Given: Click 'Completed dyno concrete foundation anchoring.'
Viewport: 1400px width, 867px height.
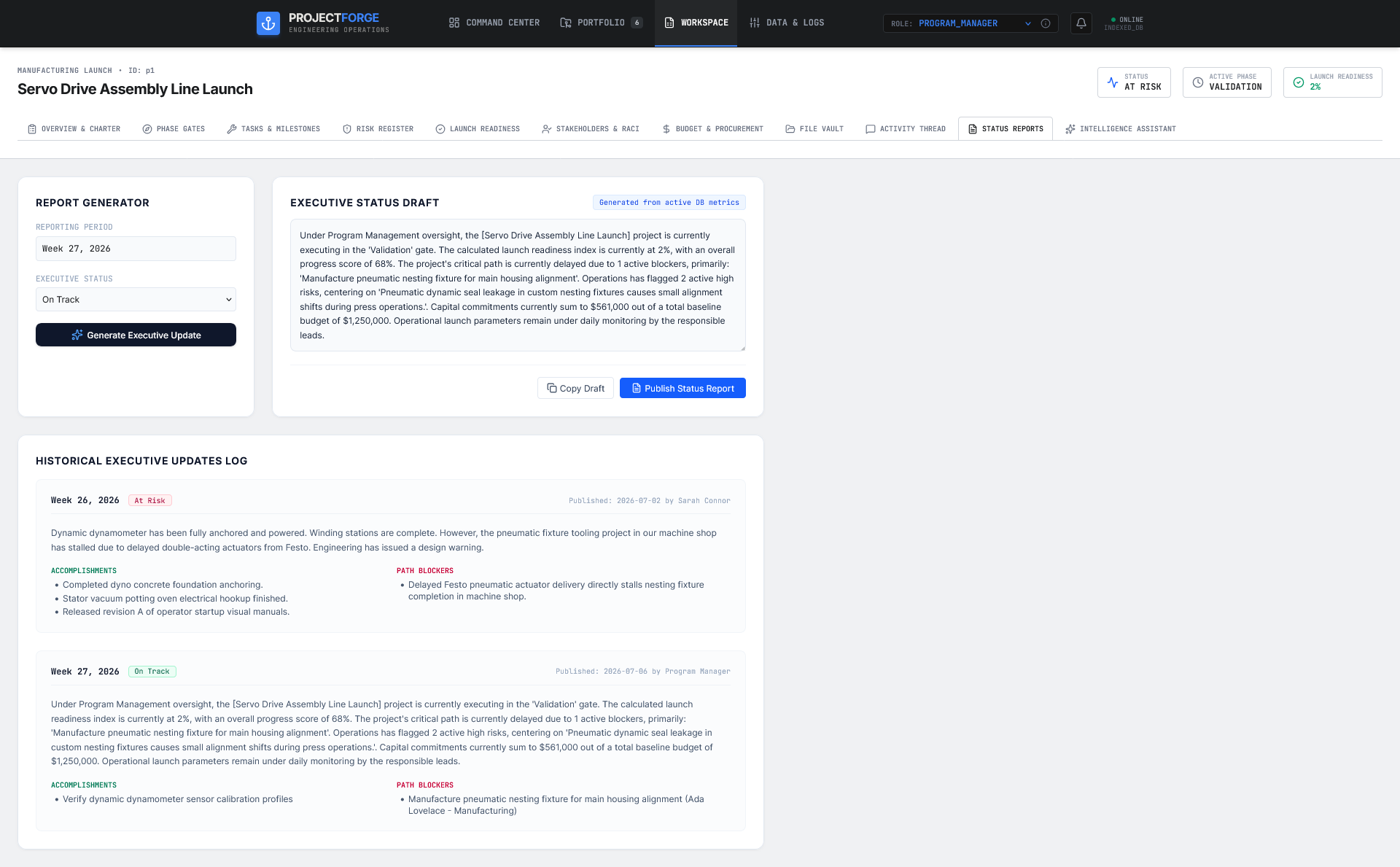Looking at the screenshot, I should 163,585.
